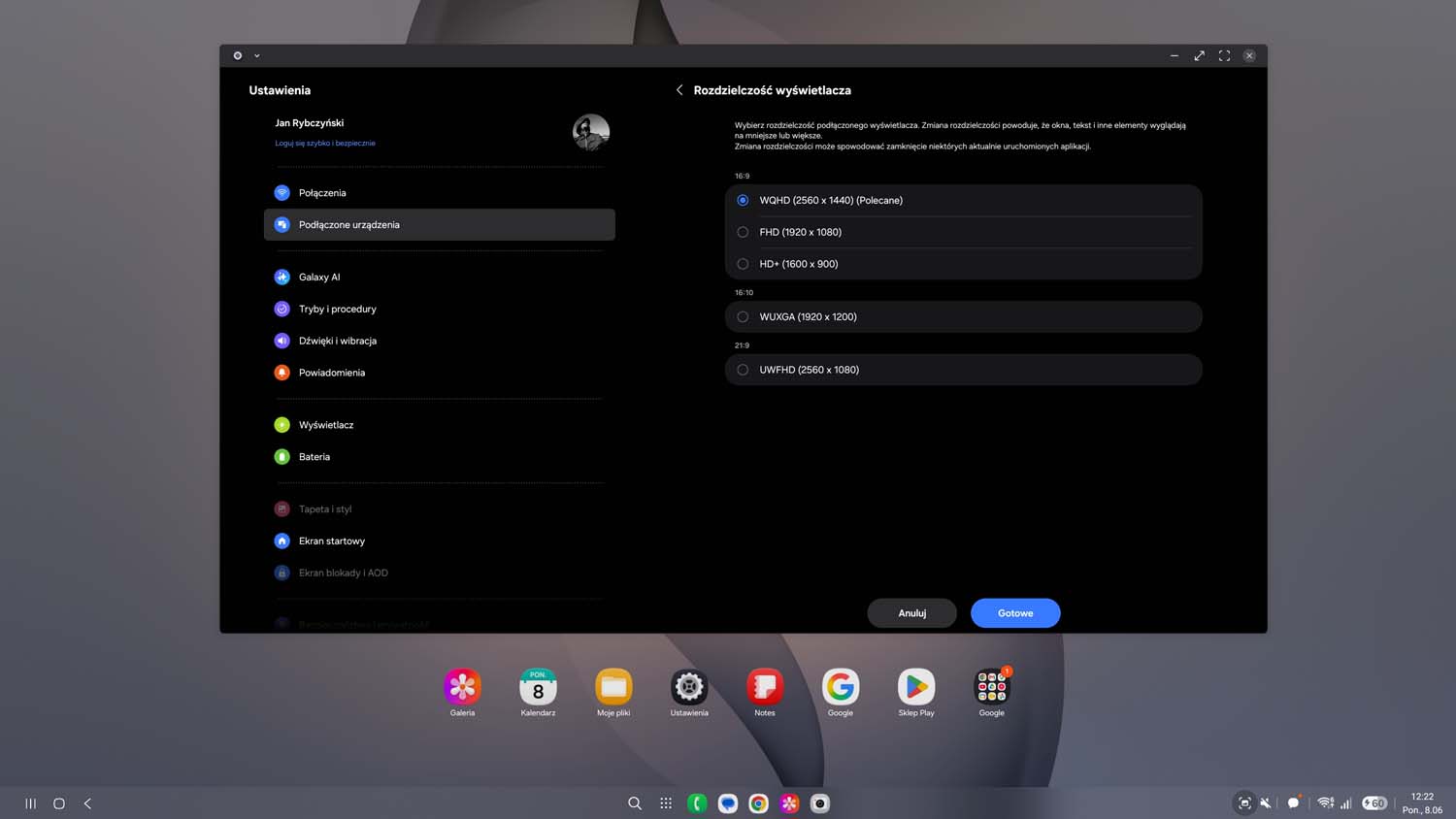The image size is (1456, 819).
Task: Click the Anuluj button
Action: click(911, 613)
